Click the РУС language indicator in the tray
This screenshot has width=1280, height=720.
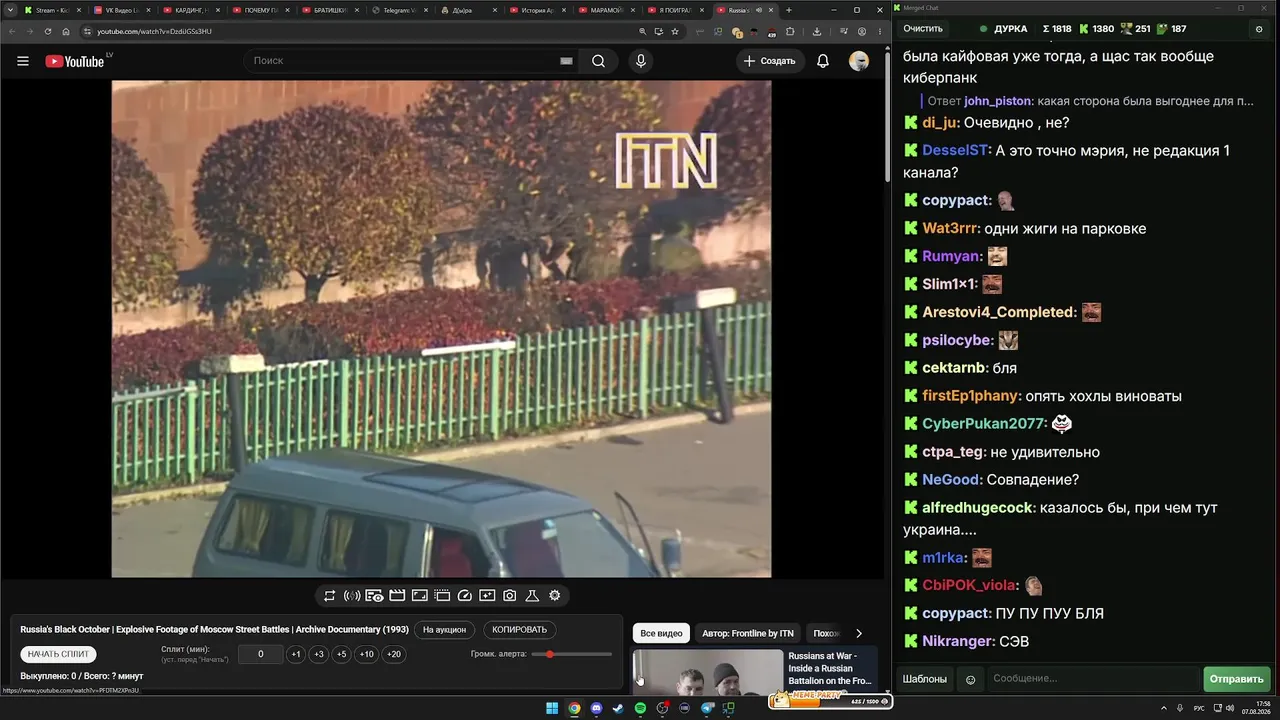[1199, 709]
